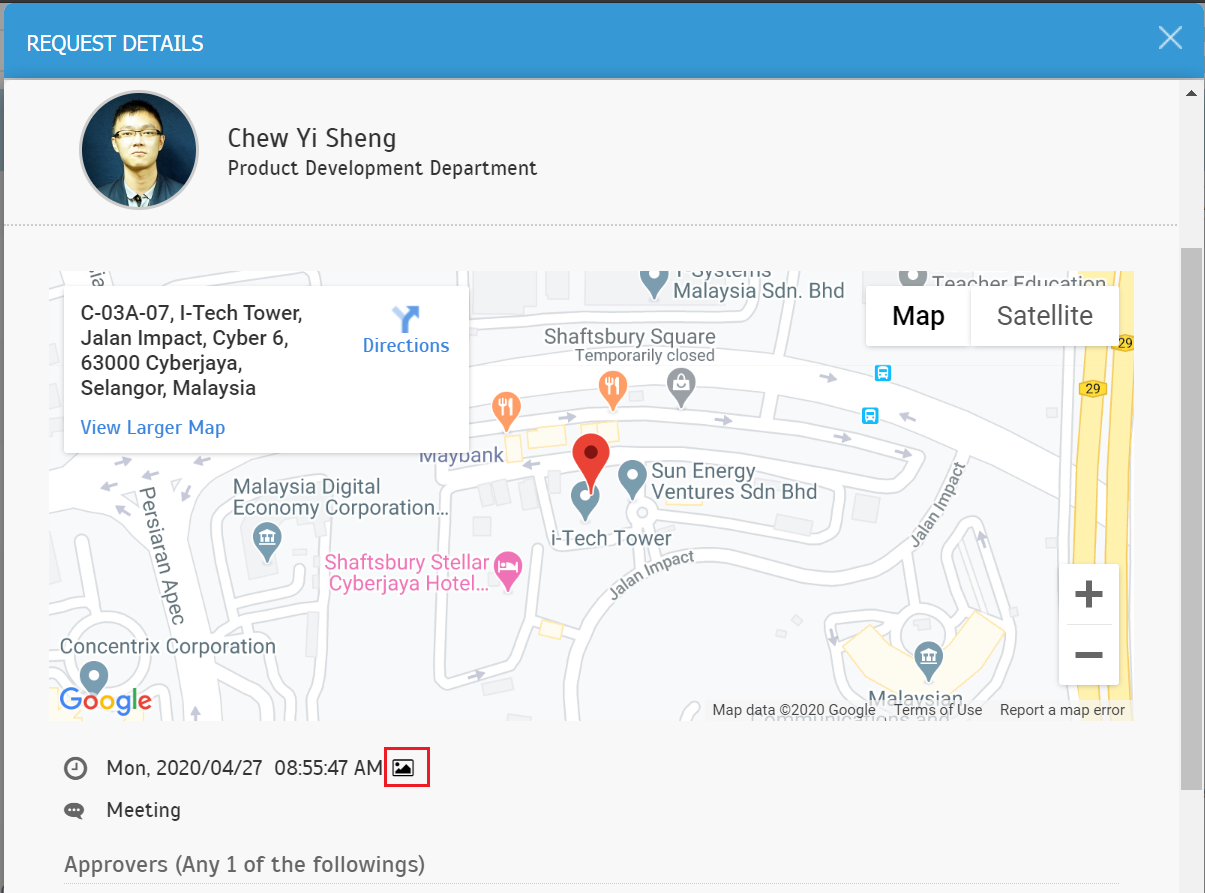The width and height of the screenshot is (1205, 893).
Task: Click lower bus stop icon on map
Action: [870, 415]
